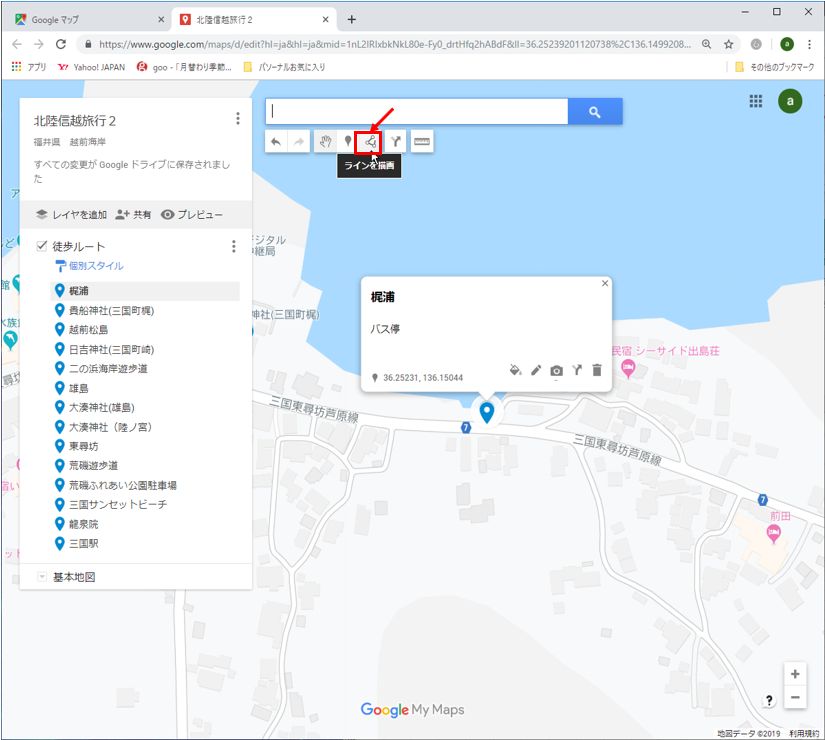Choose the Add directions tool in toolbar
The image size is (825, 740).
396,143
